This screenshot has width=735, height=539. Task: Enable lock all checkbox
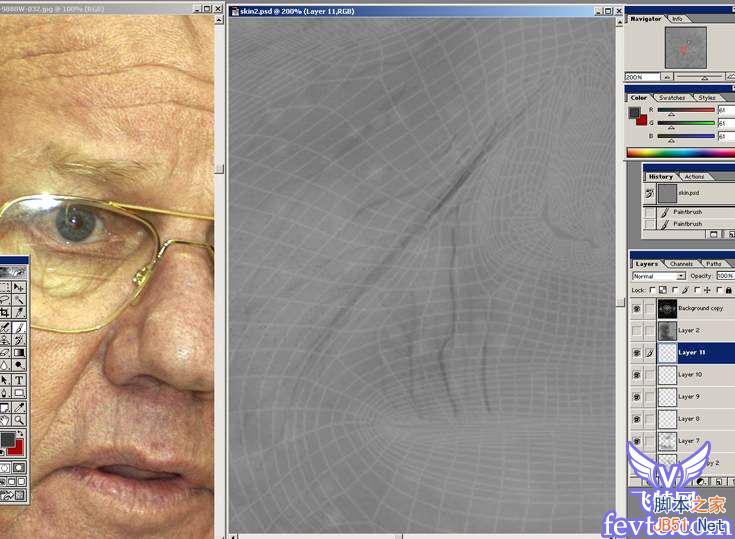coord(719,290)
